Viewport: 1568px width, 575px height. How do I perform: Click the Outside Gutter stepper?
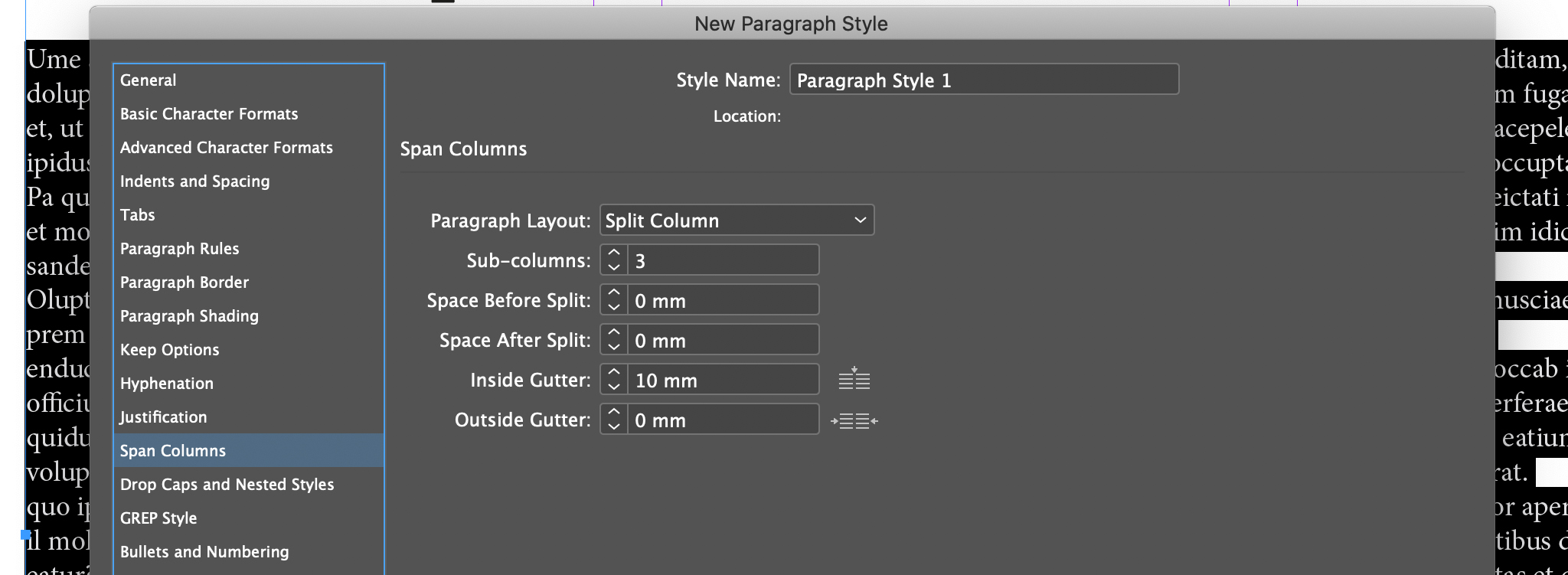pyautogui.click(x=613, y=420)
